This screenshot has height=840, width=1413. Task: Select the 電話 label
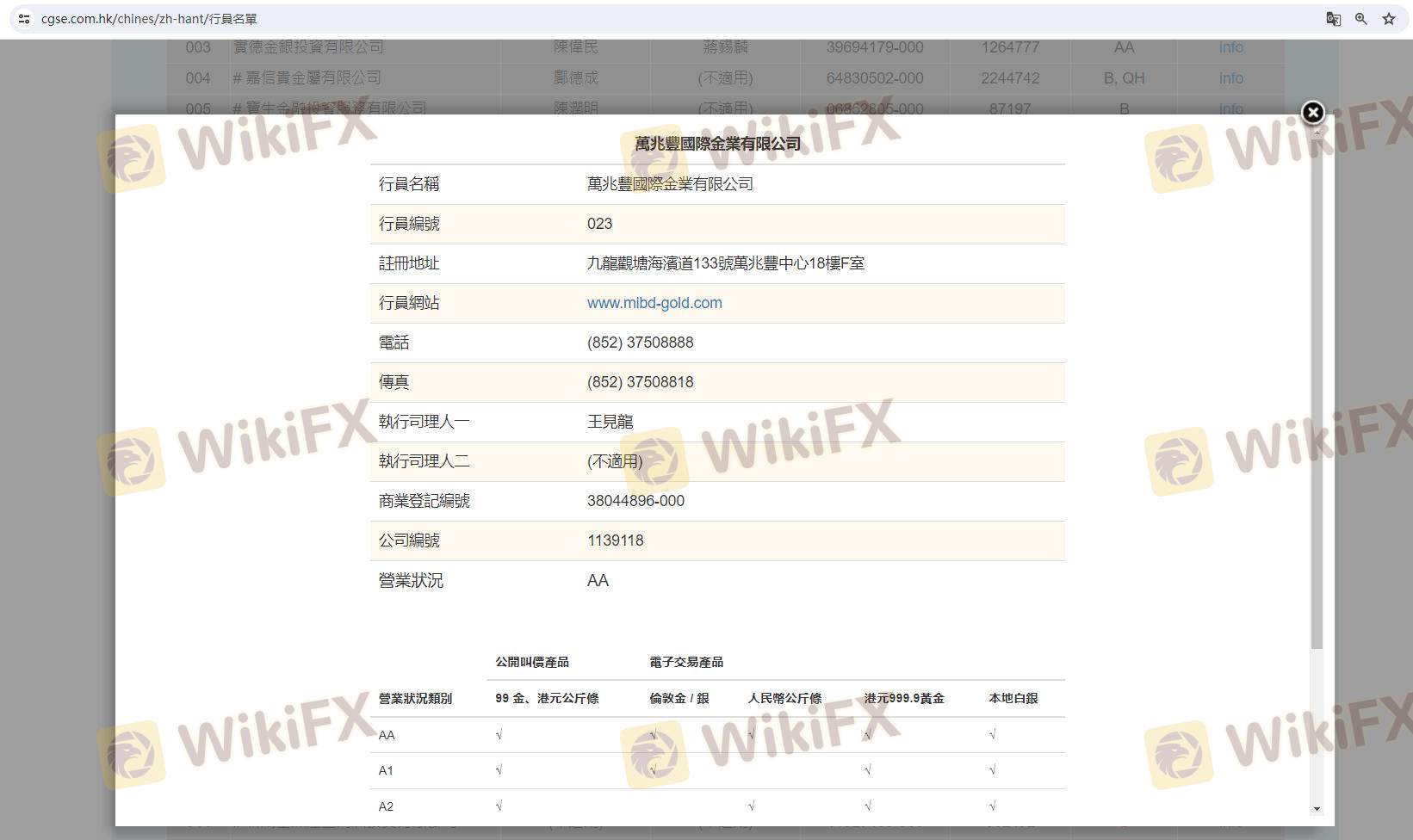coord(394,343)
